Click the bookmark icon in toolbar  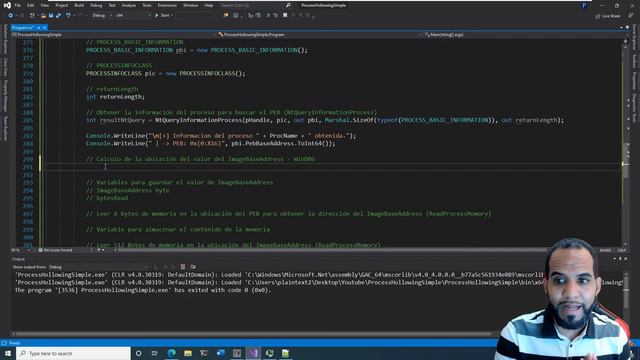coord(285,16)
